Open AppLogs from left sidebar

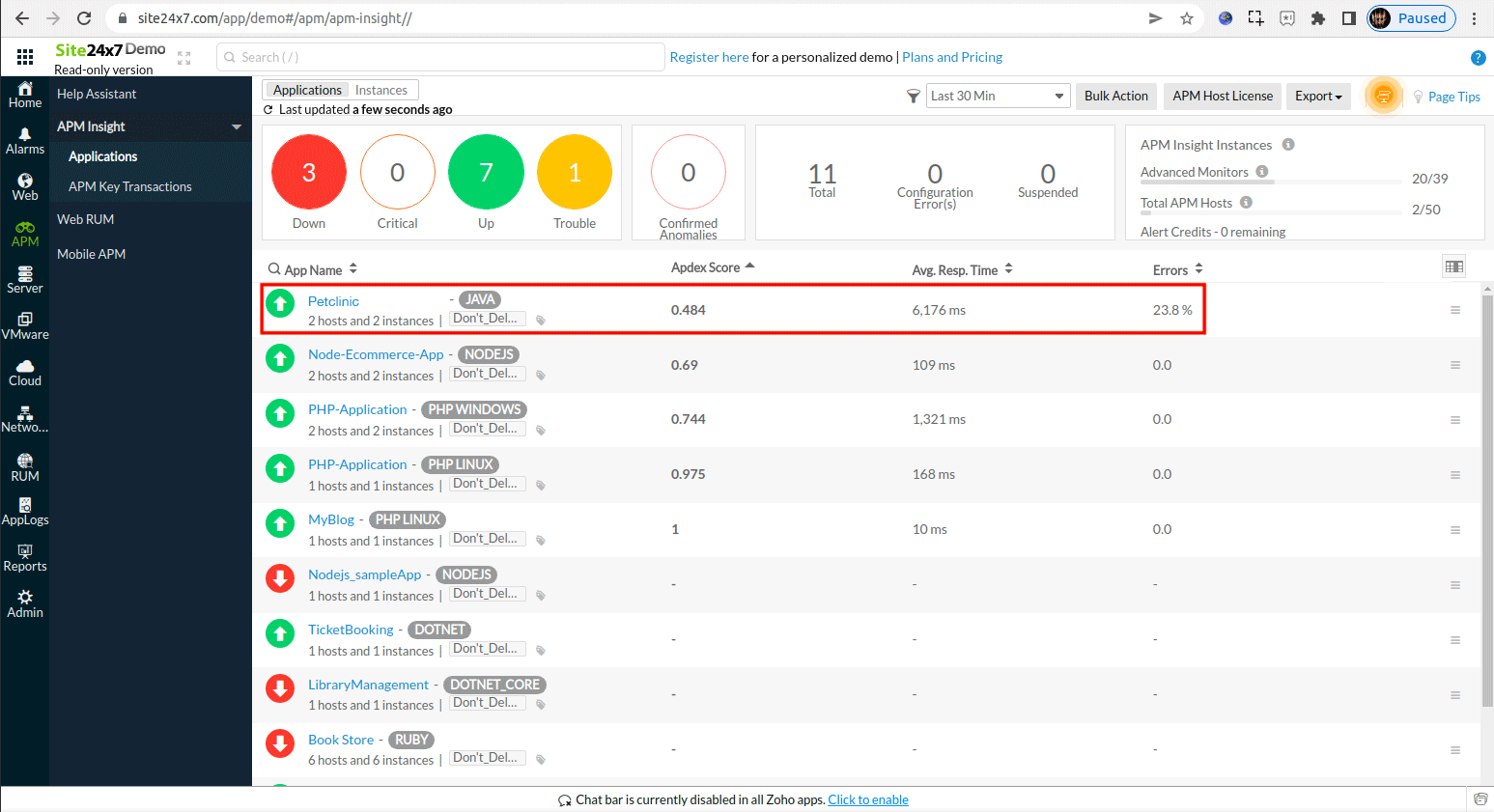click(25, 512)
